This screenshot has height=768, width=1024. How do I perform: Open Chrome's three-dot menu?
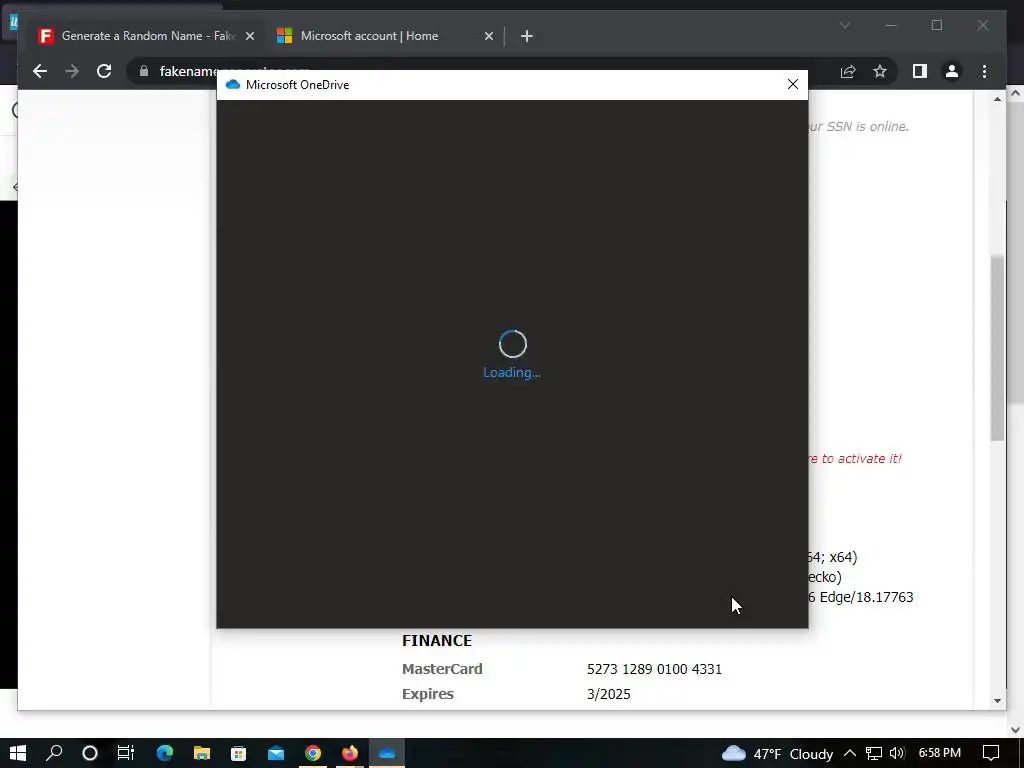984,71
